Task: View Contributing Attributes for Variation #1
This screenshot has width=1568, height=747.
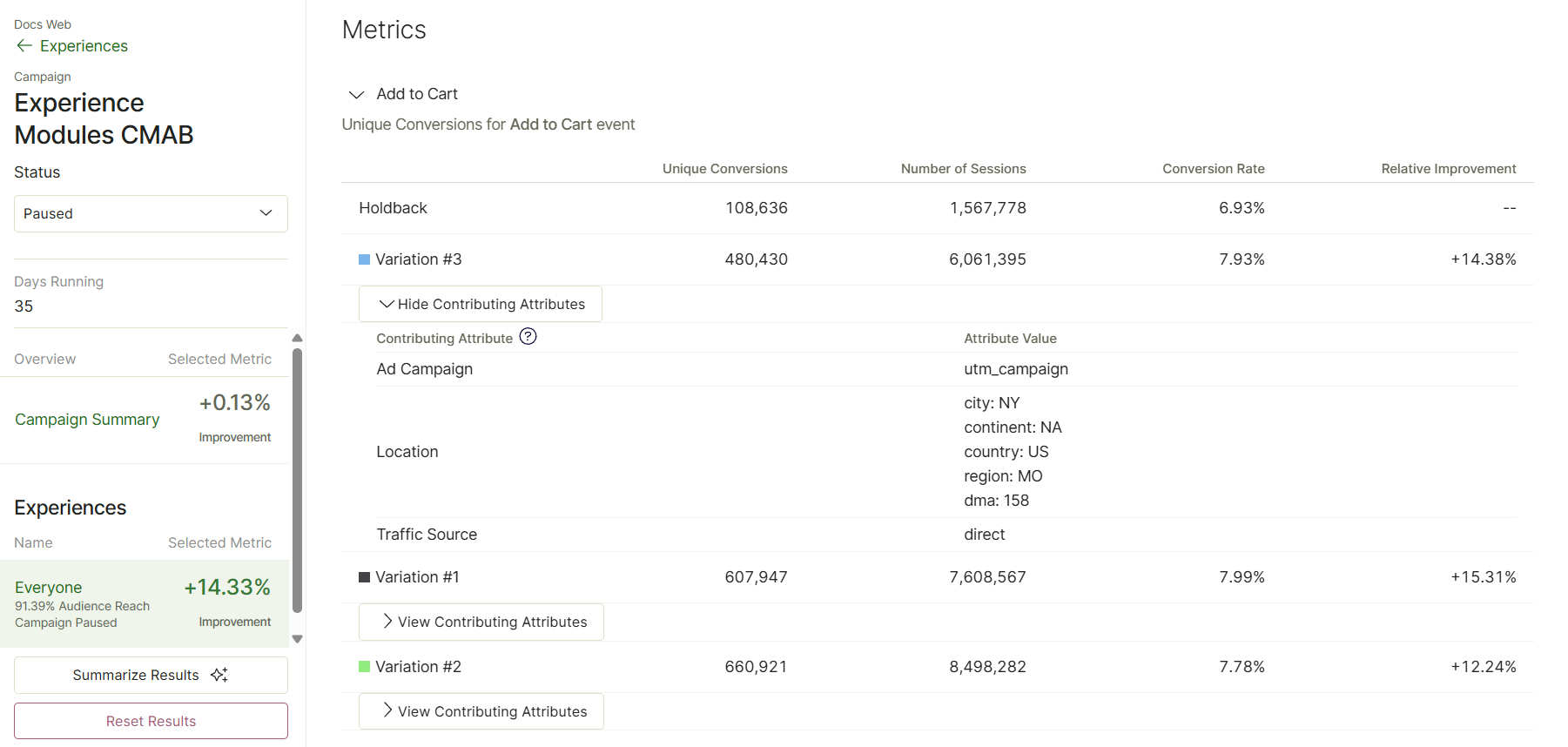Action: [x=481, y=622]
